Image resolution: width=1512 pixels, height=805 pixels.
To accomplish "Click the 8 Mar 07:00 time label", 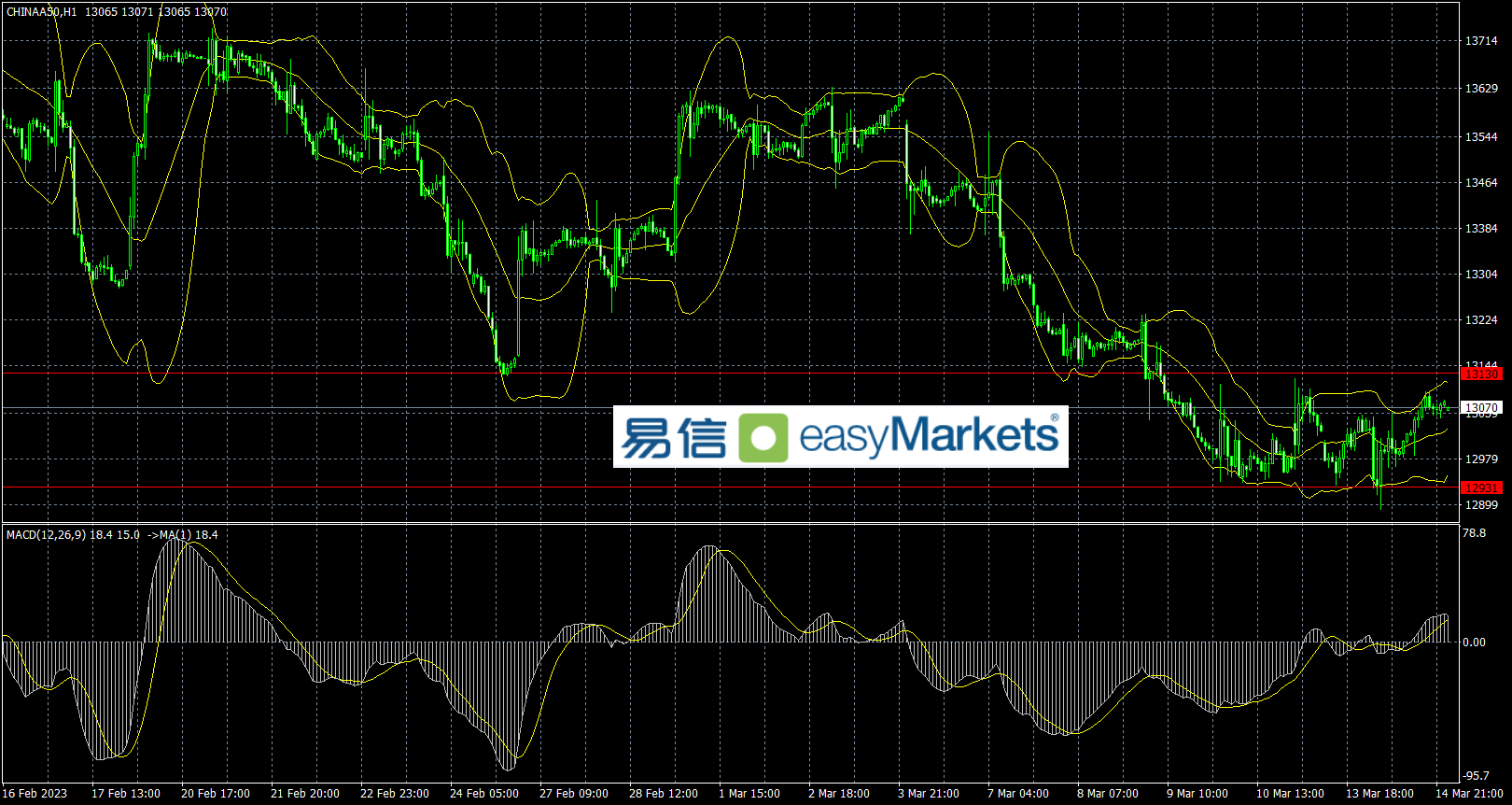I will pos(1108,794).
